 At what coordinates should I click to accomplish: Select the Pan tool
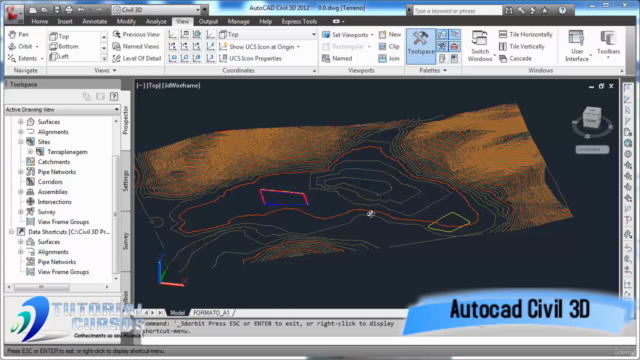19,35
